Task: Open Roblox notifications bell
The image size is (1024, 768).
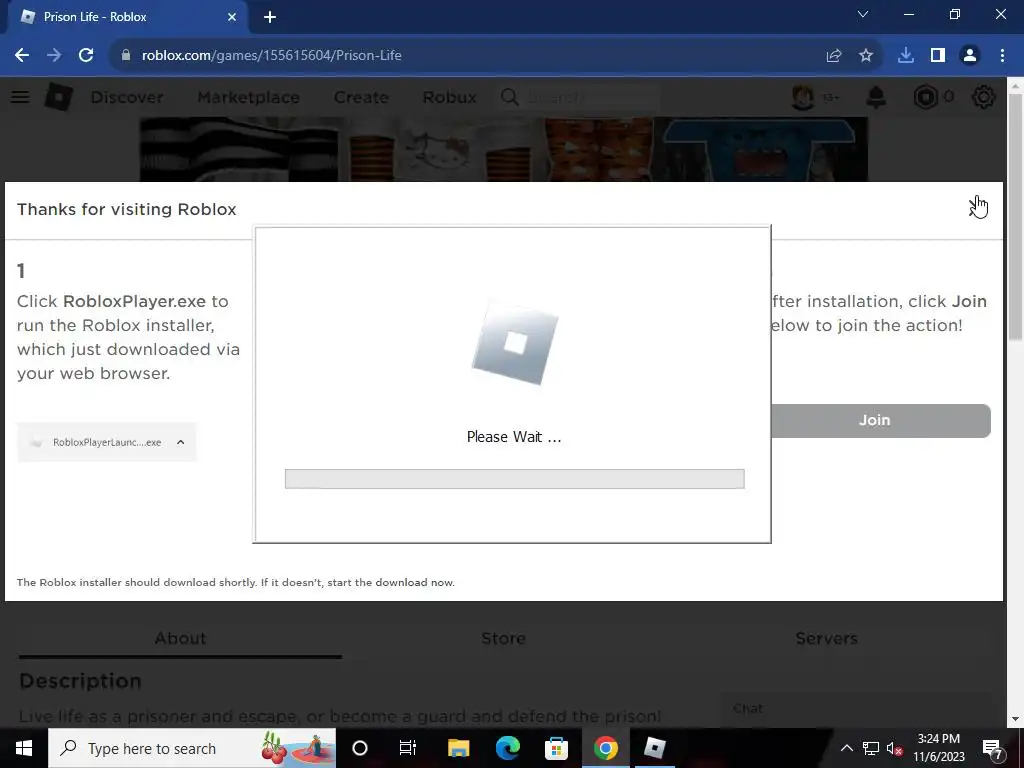Action: point(876,97)
